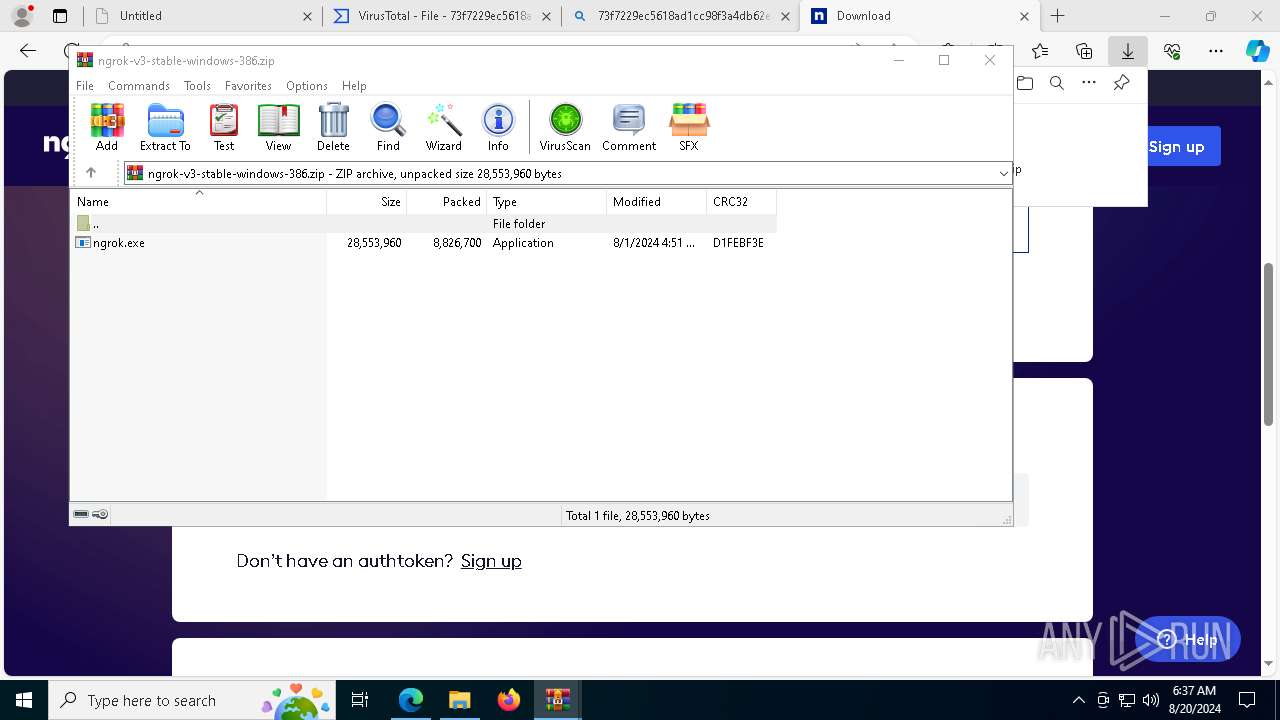Open more options in downloads panel

pyautogui.click(x=1089, y=83)
